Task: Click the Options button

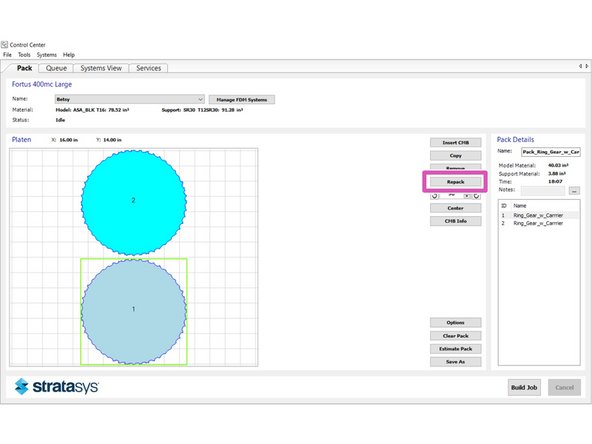Action: pos(456,323)
